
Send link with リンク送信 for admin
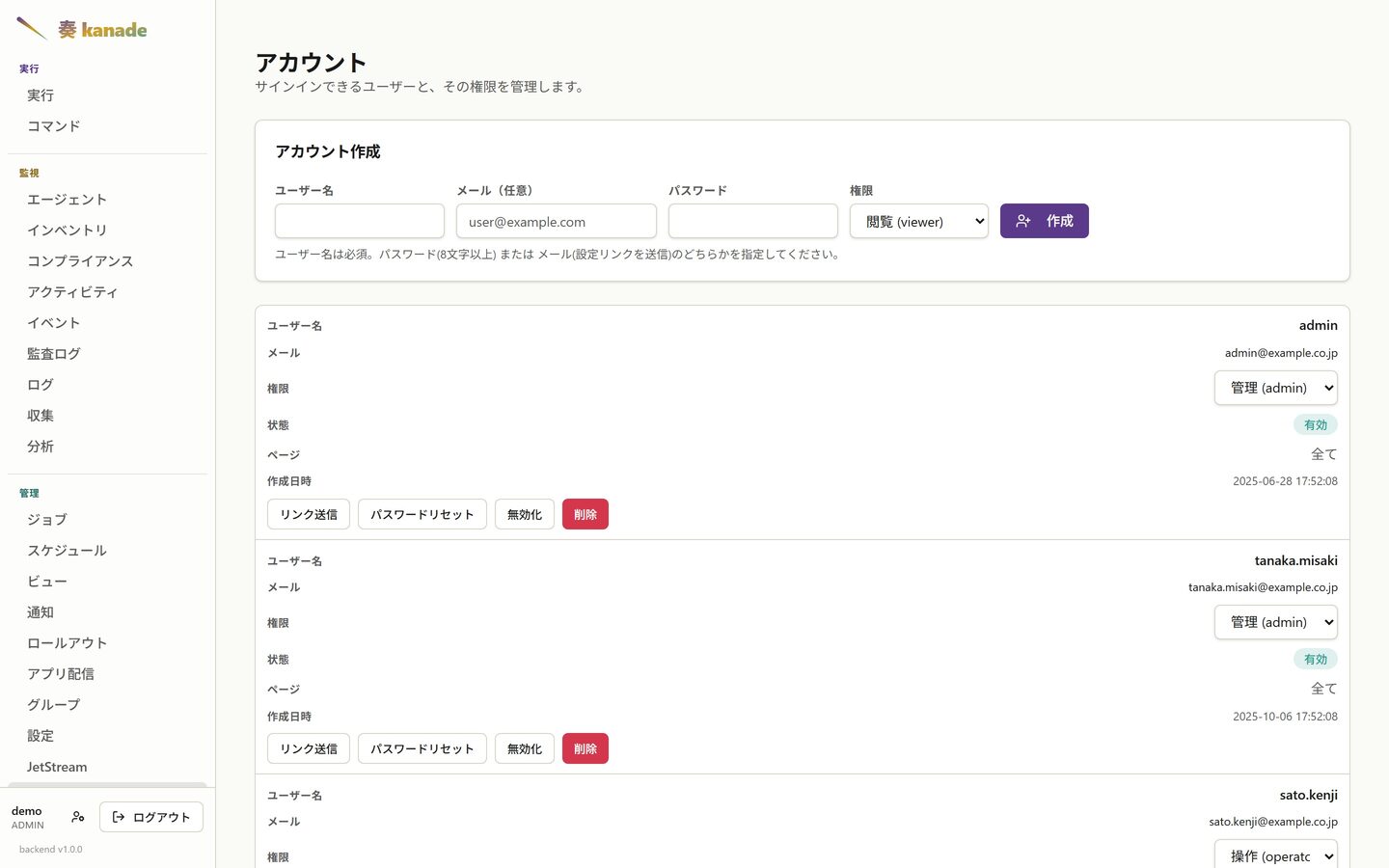[x=309, y=514]
